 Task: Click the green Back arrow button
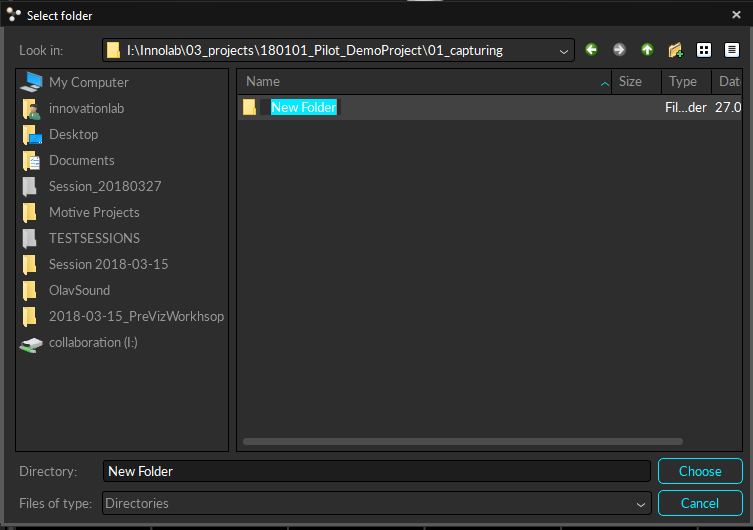tap(591, 50)
